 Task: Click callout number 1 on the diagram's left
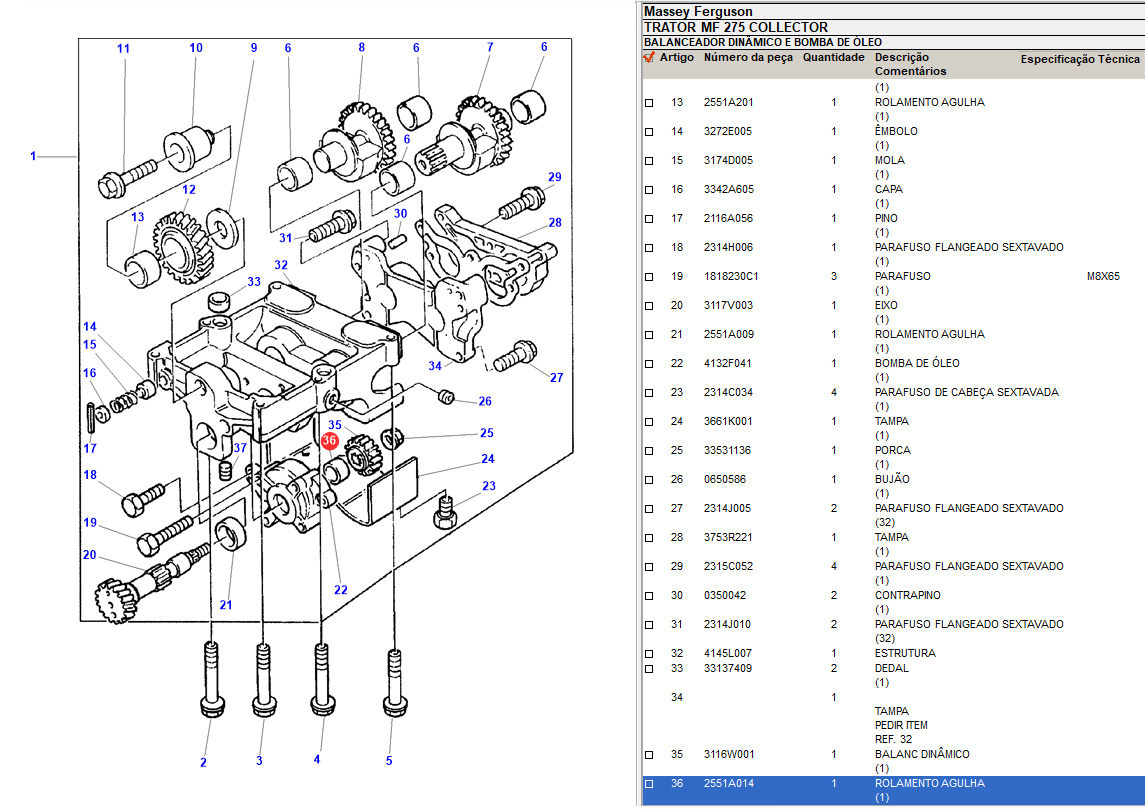click(x=33, y=156)
